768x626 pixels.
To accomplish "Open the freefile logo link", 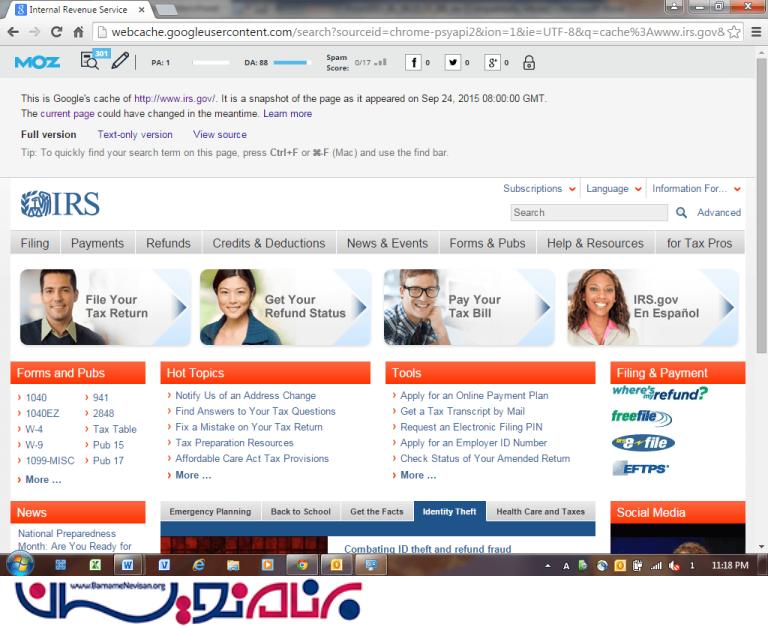I will pyautogui.click(x=642, y=417).
